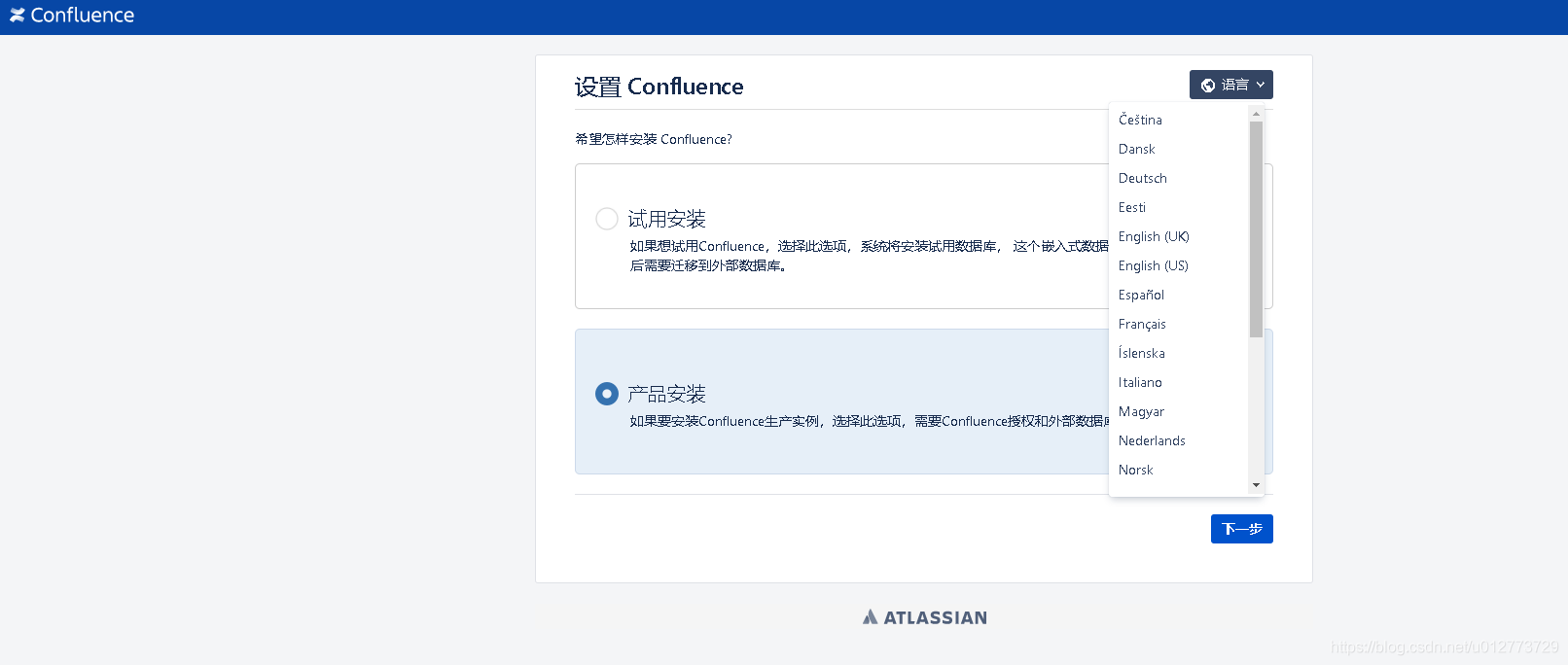Pick Italiano in the language dropdown

click(x=1140, y=382)
